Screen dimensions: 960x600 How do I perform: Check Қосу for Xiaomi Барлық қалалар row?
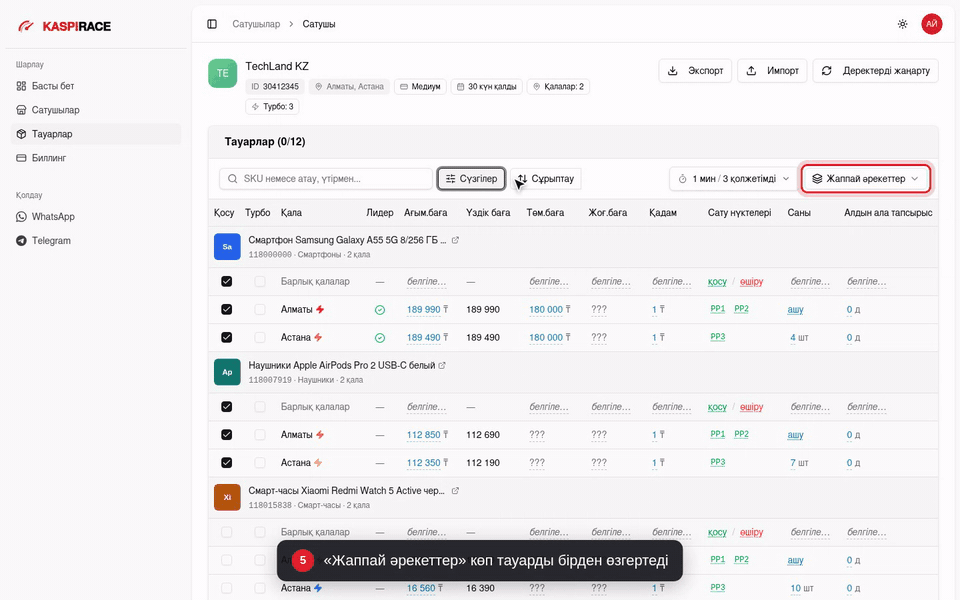227,532
